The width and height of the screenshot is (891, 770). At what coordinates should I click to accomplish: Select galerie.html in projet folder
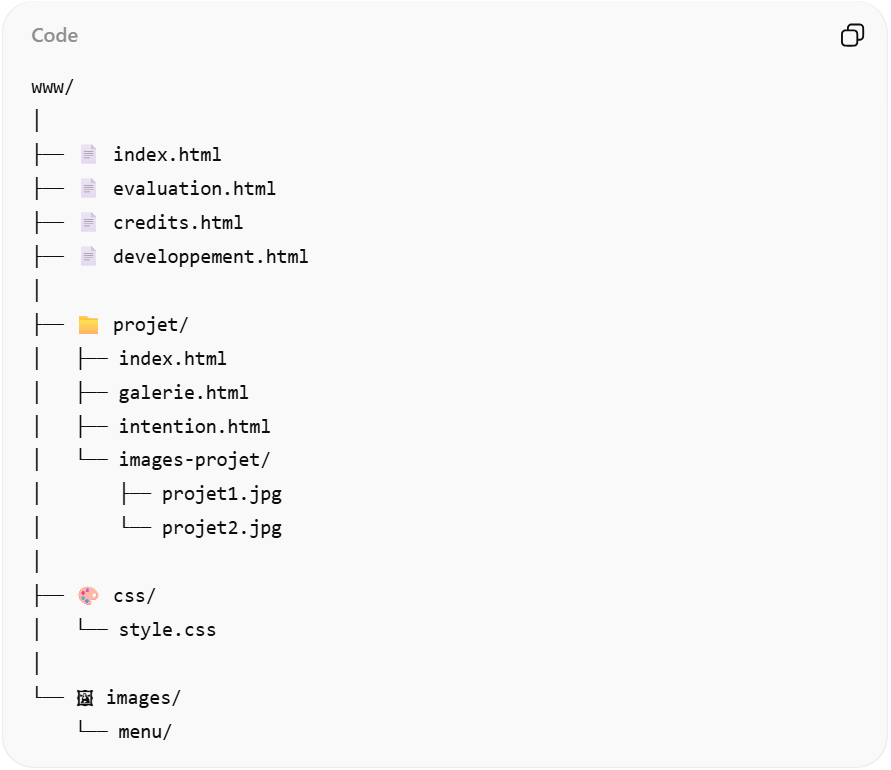184,392
